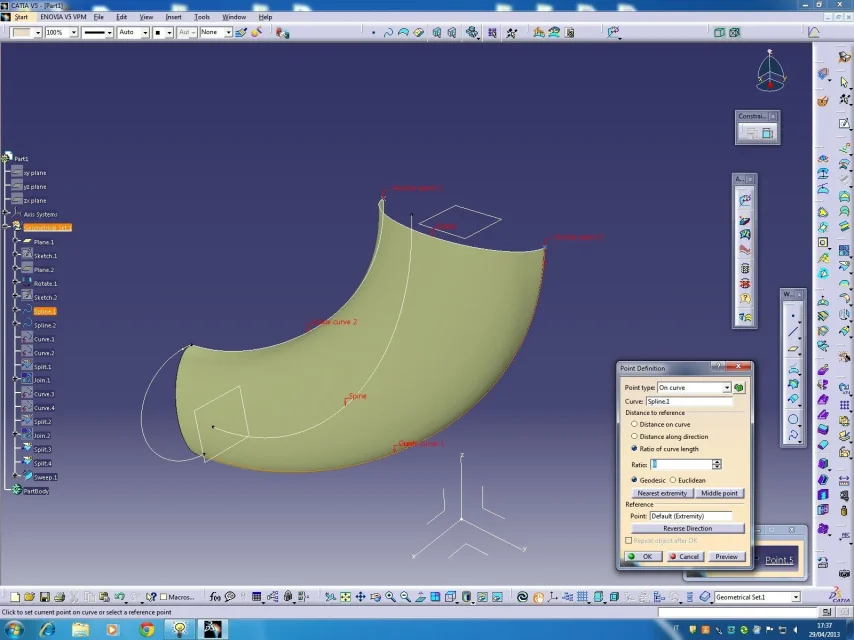Click the green icon beside Point type
The height and width of the screenshot is (640, 854).
coord(739,387)
